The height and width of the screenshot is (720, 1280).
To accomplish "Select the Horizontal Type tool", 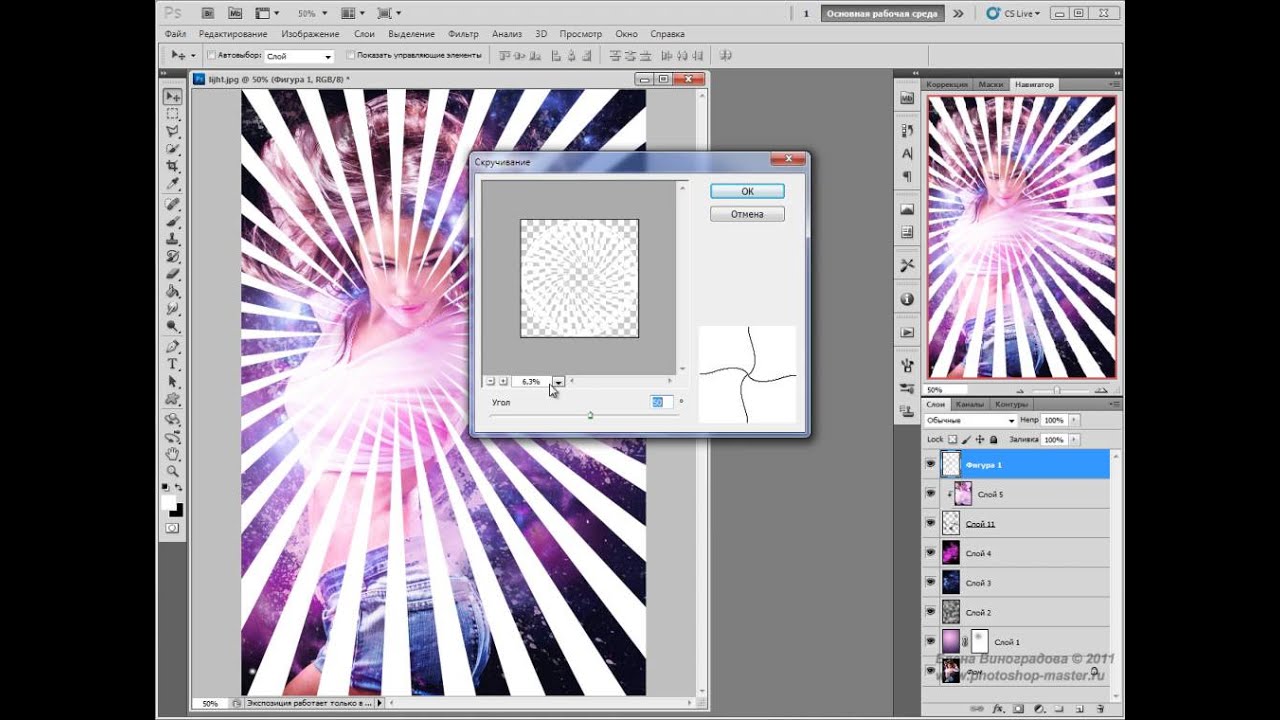I will (173, 365).
